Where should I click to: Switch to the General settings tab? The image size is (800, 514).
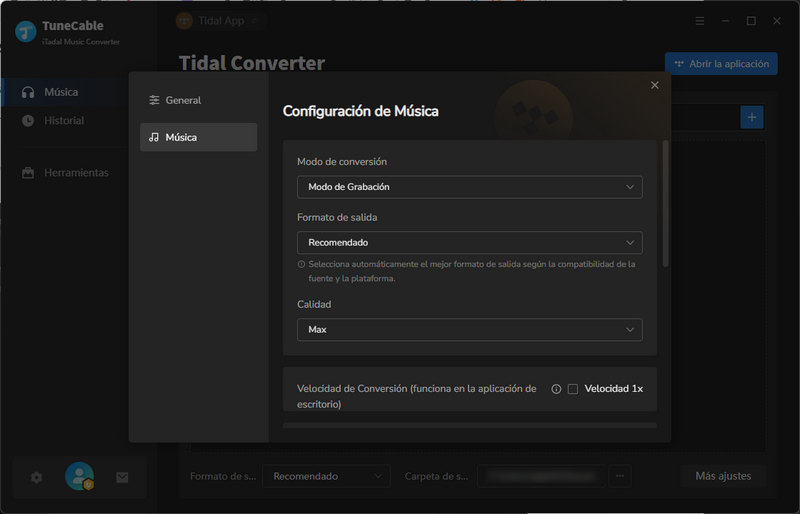pyautogui.click(x=198, y=100)
